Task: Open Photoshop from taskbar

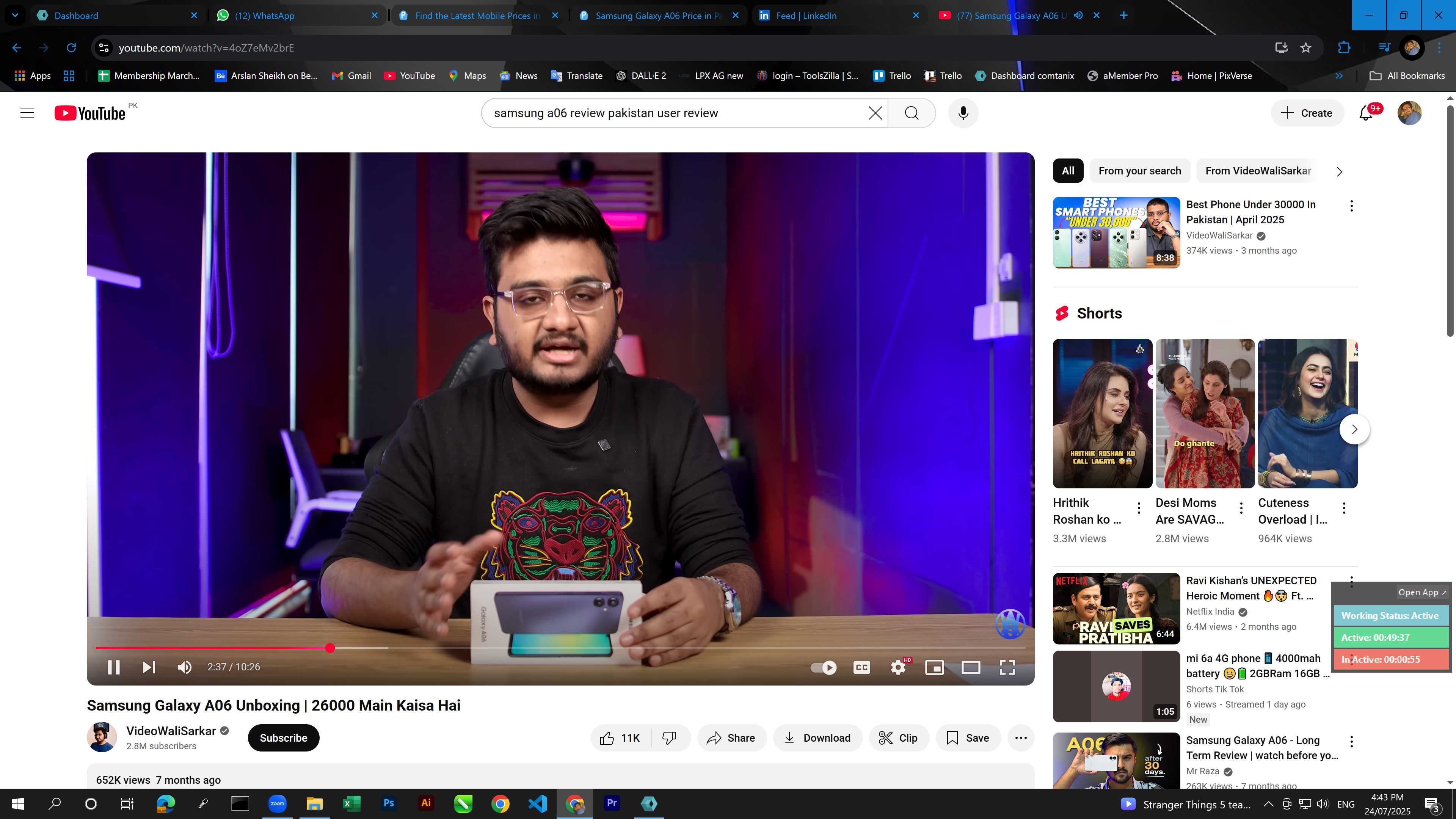Action: pyautogui.click(x=388, y=803)
